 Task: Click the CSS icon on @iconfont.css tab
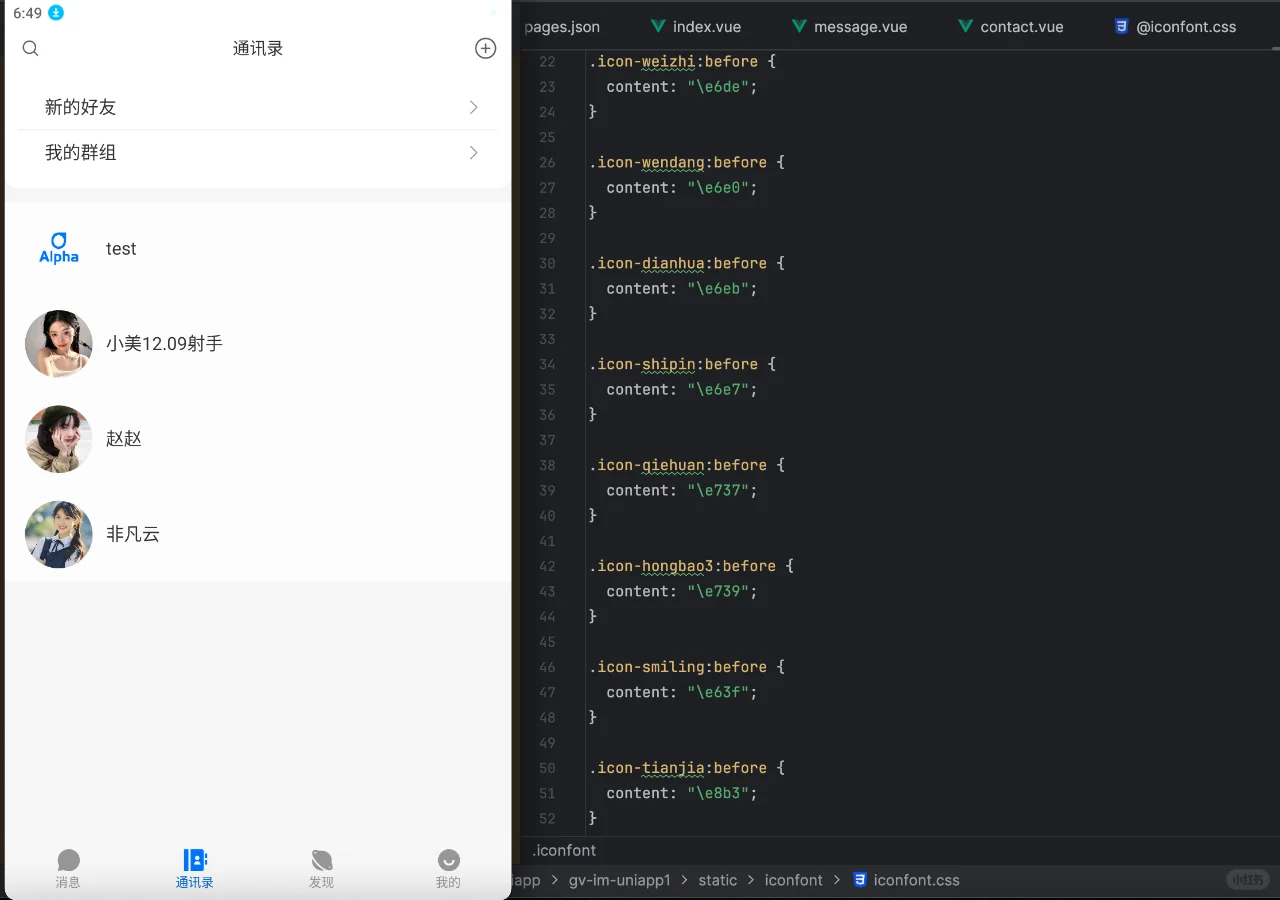click(x=1121, y=26)
